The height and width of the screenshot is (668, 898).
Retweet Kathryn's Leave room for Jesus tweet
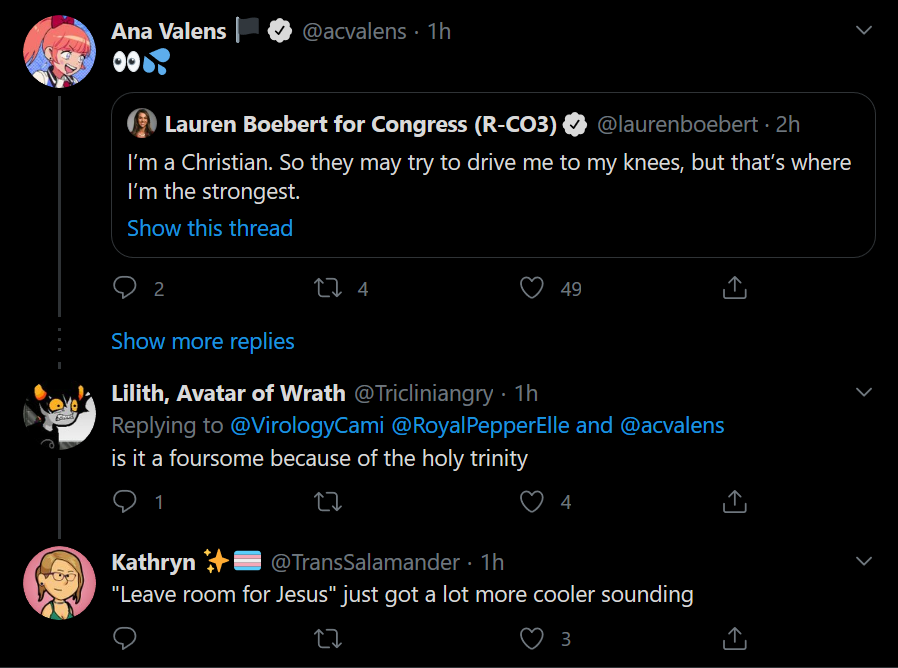pyautogui.click(x=328, y=638)
